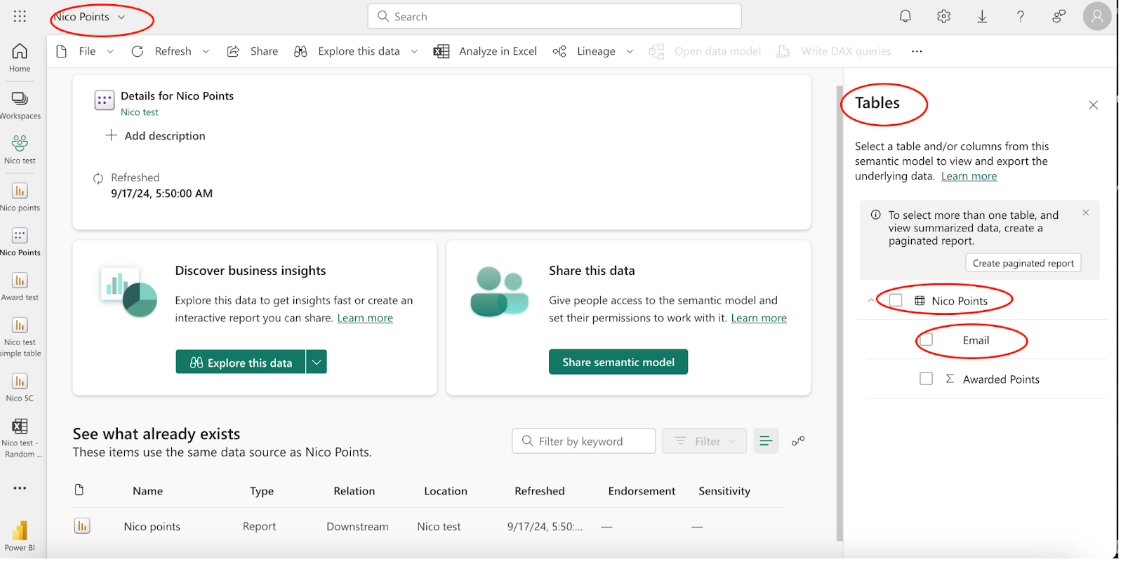Click Lineage in the toolbar
Screen dimensions: 1122x563
(585, 52)
